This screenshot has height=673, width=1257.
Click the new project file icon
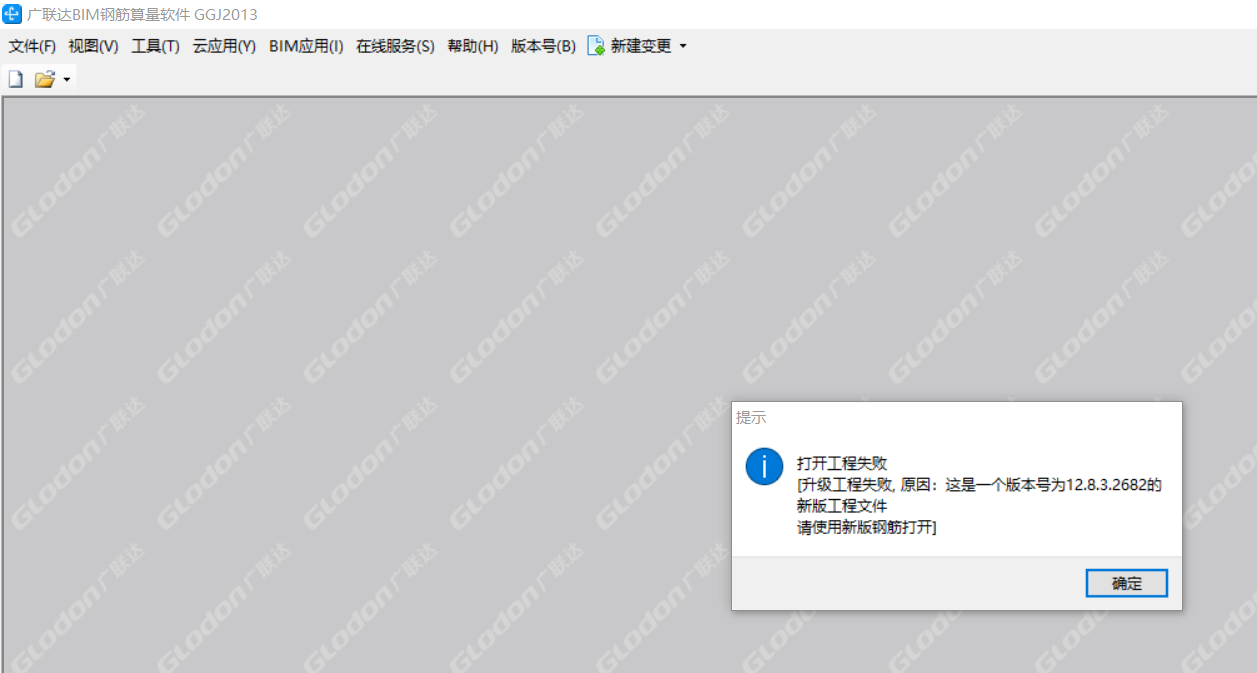pyautogui.click(x=15, y=79)
